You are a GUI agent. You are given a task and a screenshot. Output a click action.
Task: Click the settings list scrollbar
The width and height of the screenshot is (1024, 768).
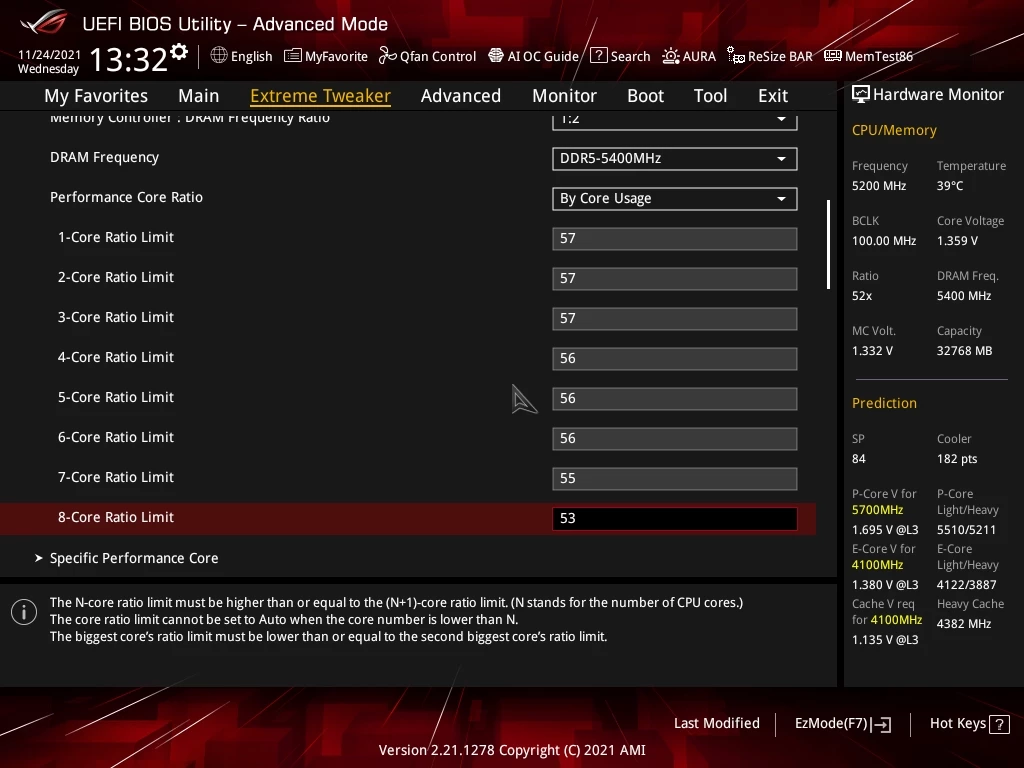[828, 244]
